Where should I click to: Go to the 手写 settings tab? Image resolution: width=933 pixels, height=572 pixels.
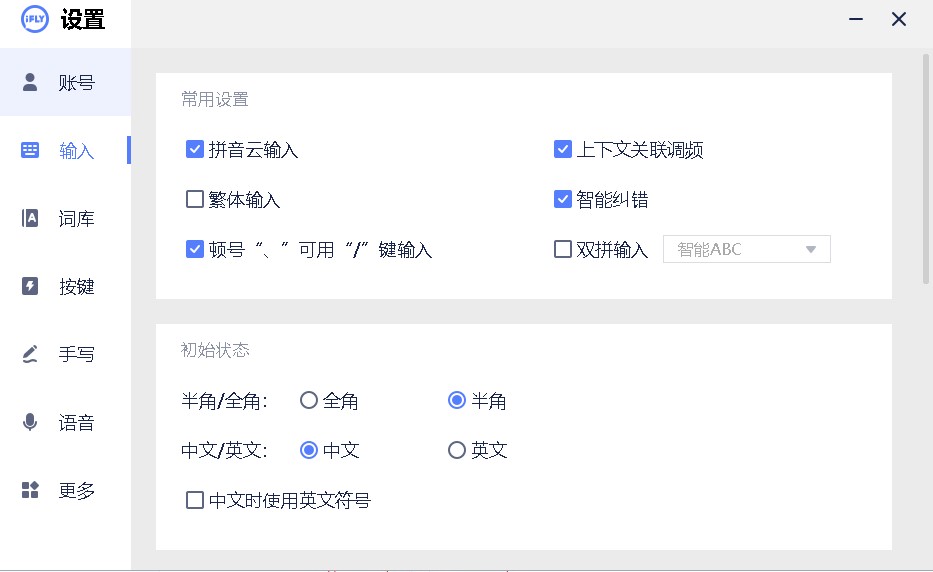coord(76,355)
